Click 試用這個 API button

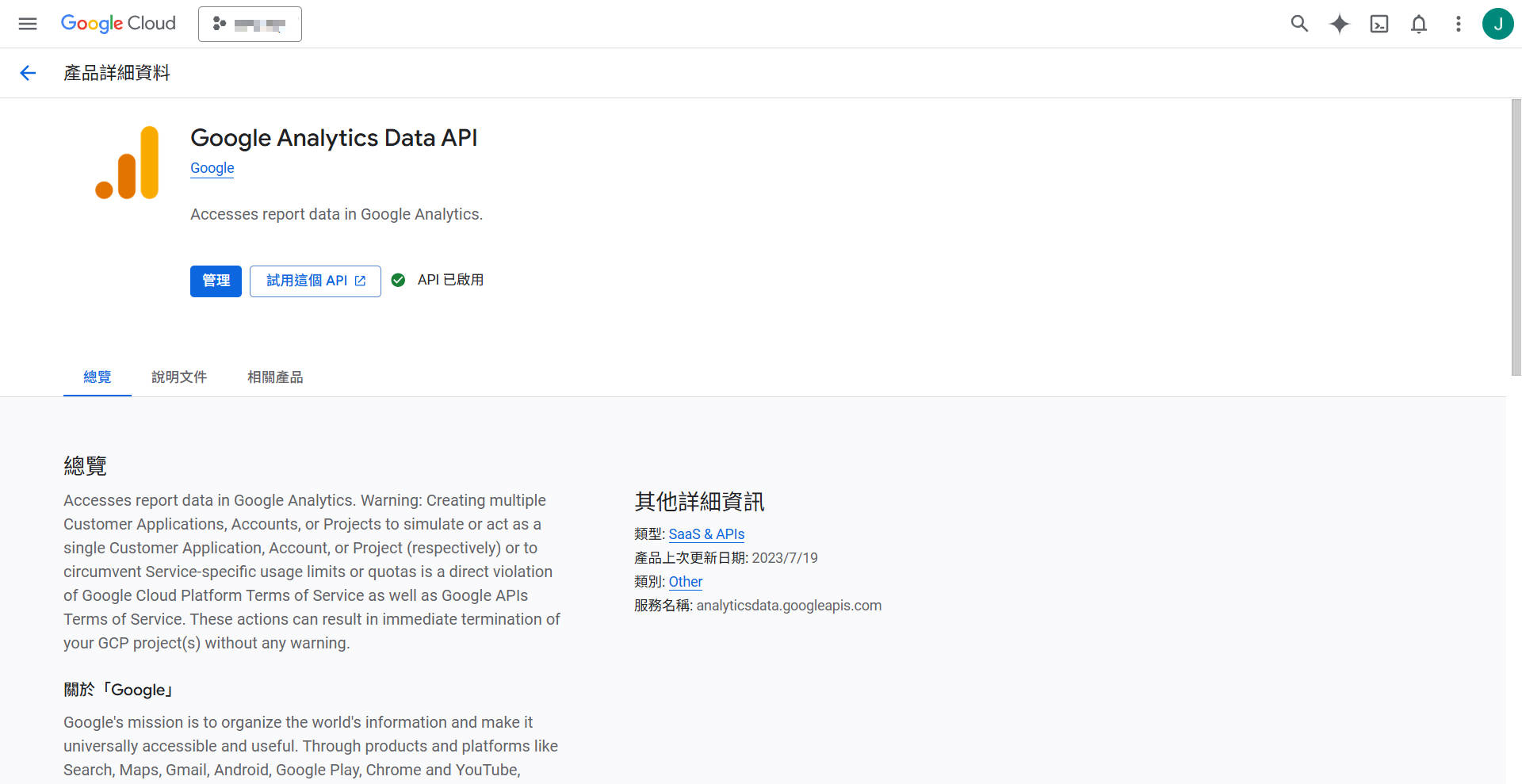point(315,281)
